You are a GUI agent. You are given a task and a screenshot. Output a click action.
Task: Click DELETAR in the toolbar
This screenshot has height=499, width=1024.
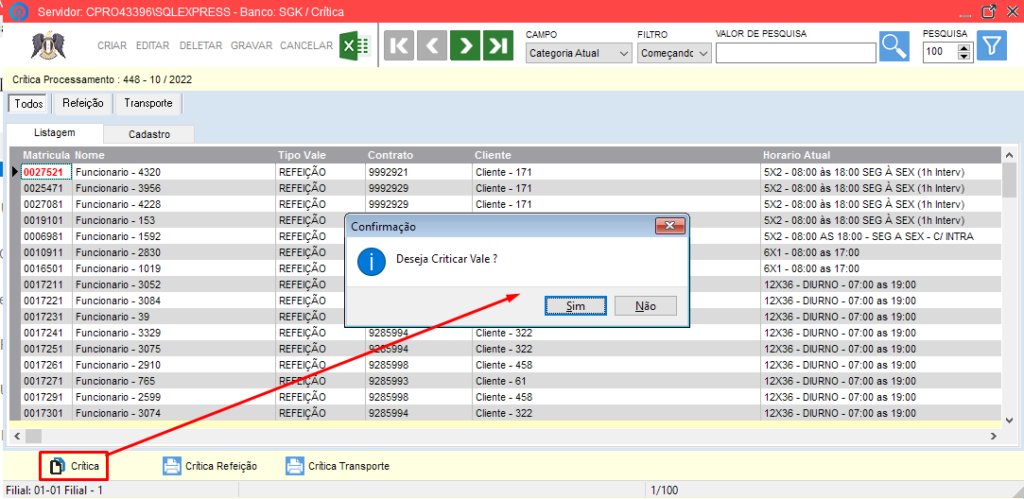(x=200, y=46)
